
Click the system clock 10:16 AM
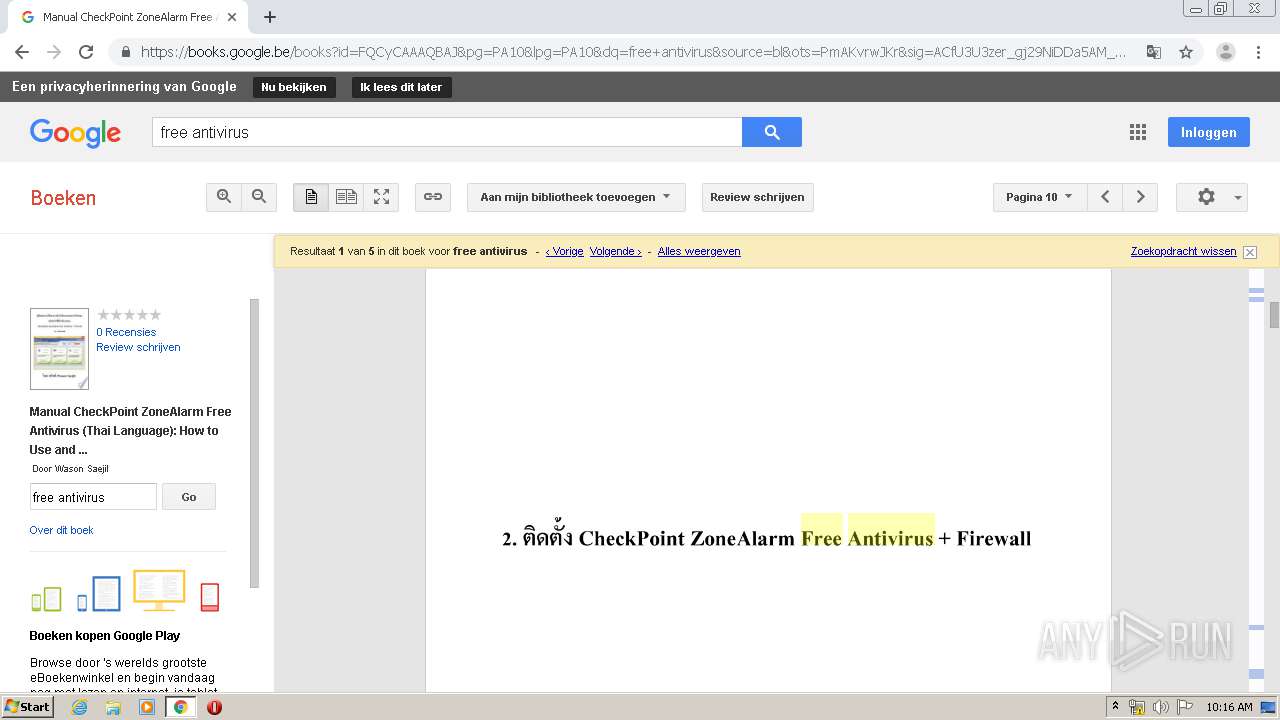click(1229, 707)
